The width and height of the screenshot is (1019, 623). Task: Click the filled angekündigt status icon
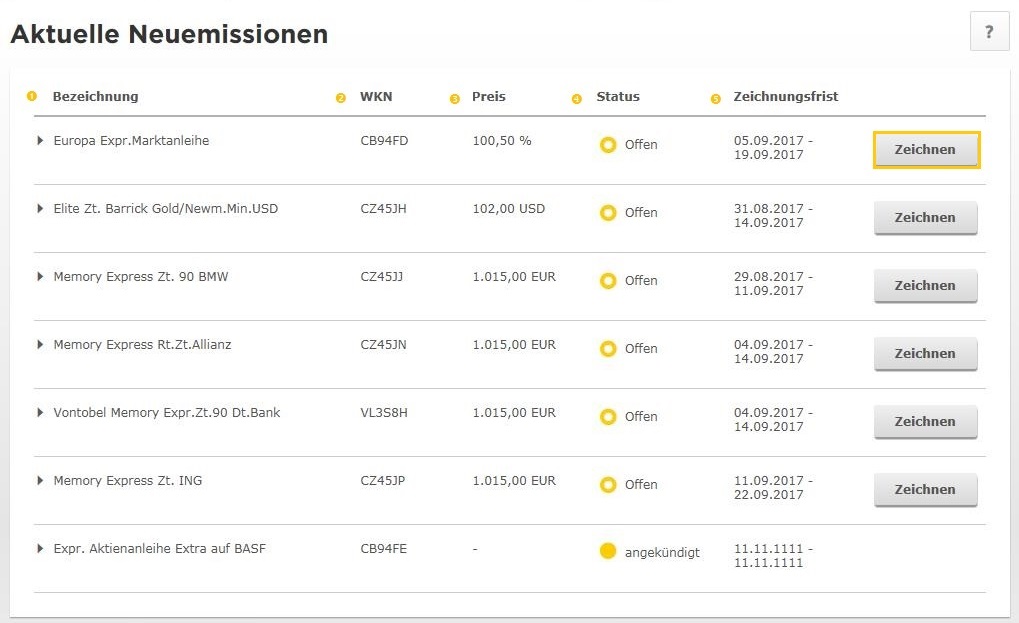(x=608, y=551)
